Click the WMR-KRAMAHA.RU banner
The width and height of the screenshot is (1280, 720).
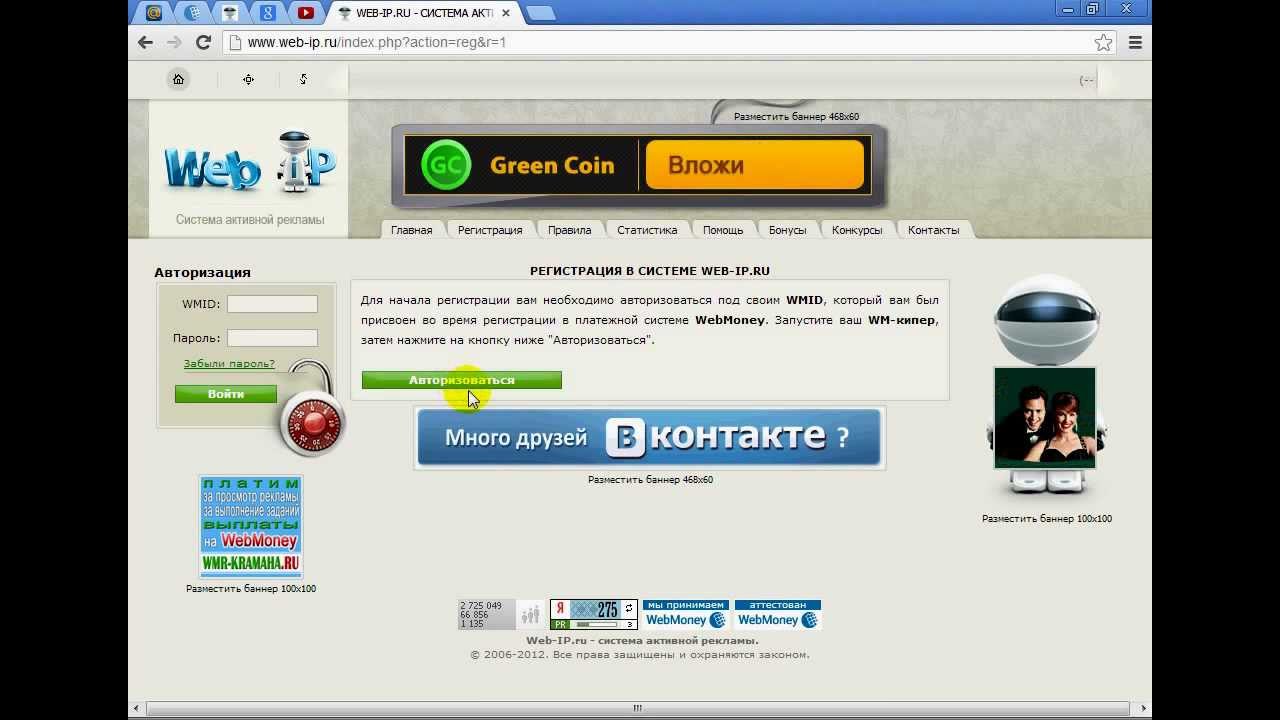tap(251, 526)
